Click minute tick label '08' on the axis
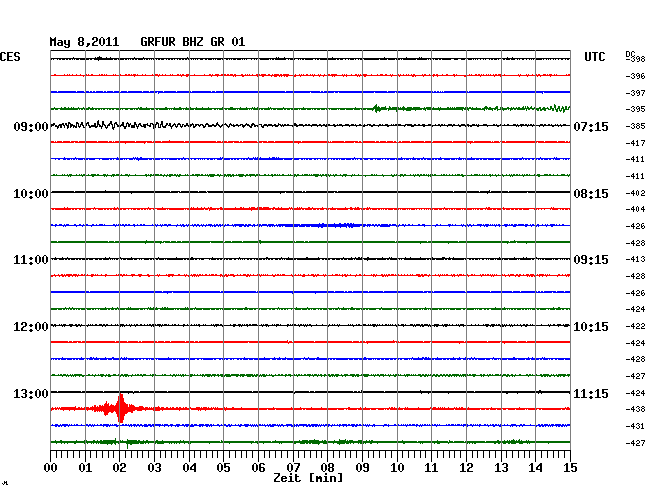650x494 pixels. (327, 468)
